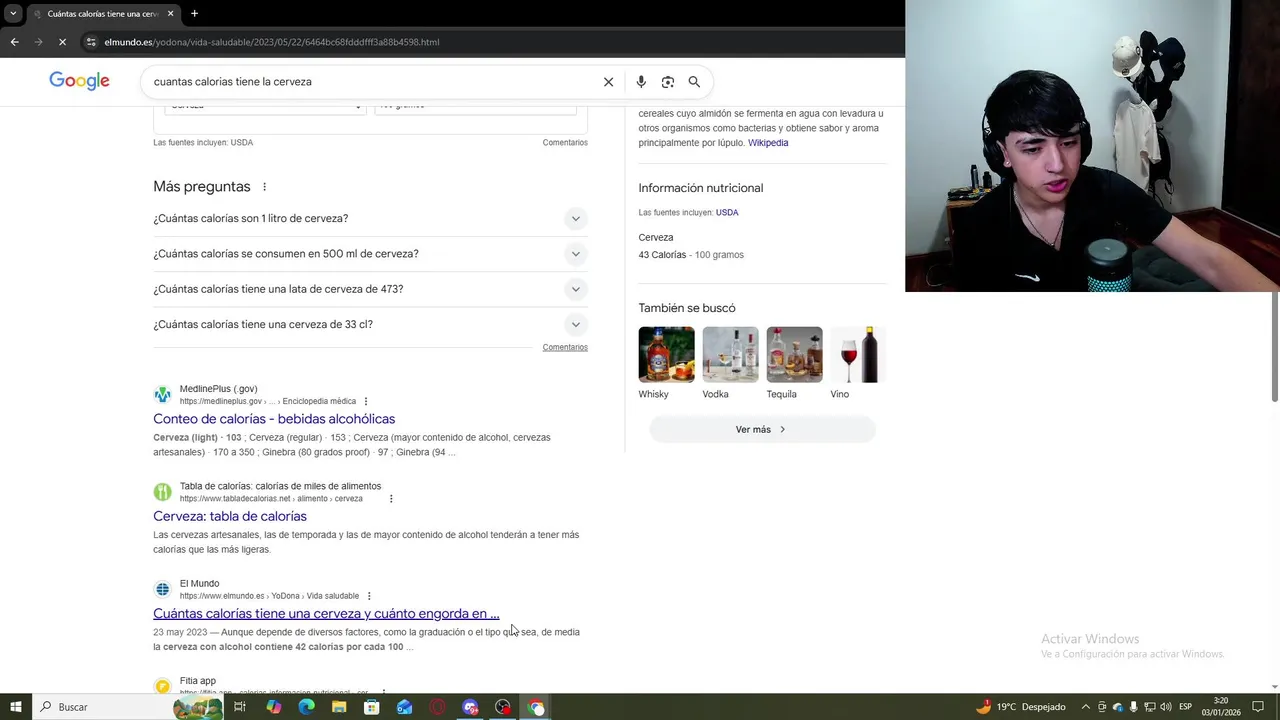Open a new browser tab with plus icon
Viewport: 1280px width, 720px height.
194,13
